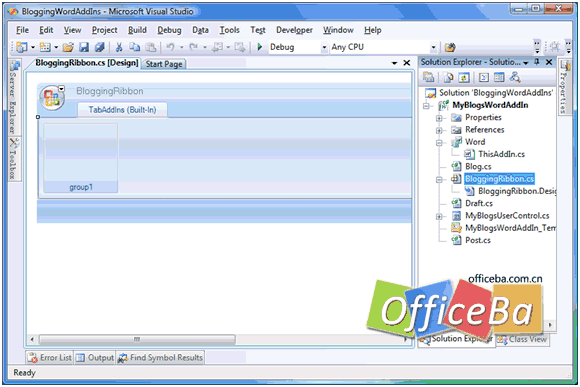Click Show All Files icon in Solution Explorer

(448, 77)
